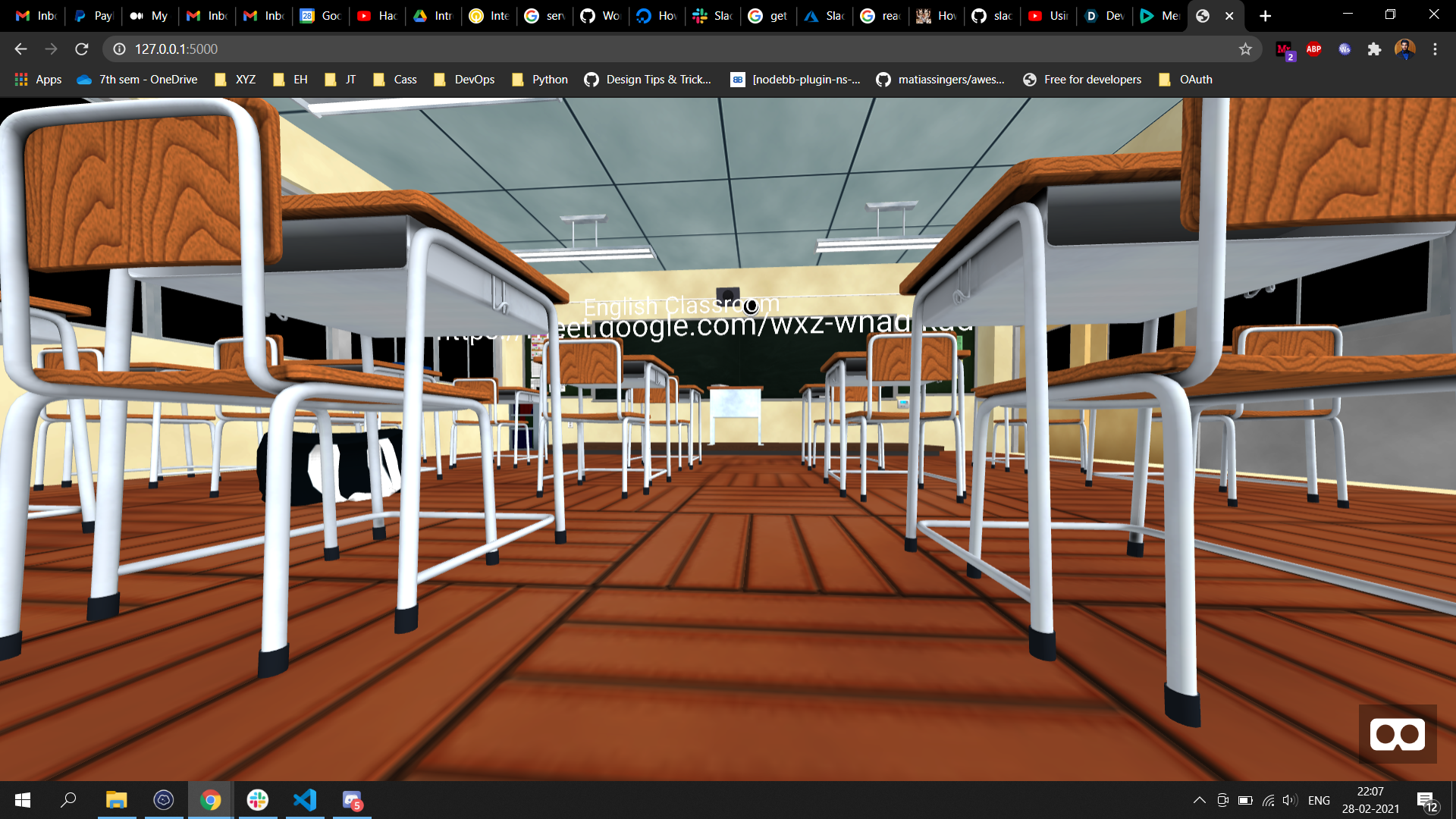The height and width of the screenshot is (819, 1456).
Task: Show hidden system tray icons
Action: 1199,800
